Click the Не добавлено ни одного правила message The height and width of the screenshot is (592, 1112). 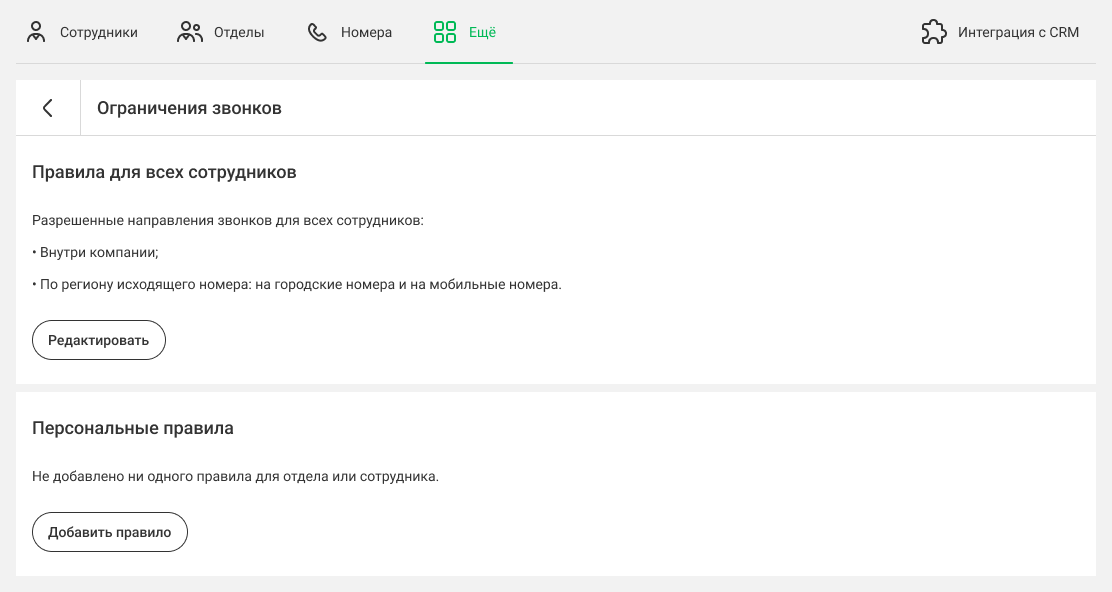coord(235,476)
